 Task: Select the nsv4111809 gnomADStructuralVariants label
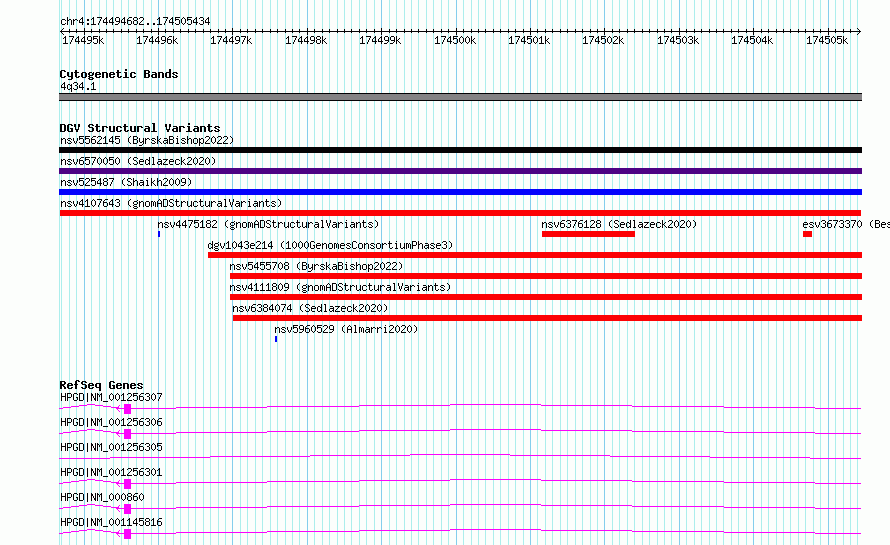click(x=340, y=287)
